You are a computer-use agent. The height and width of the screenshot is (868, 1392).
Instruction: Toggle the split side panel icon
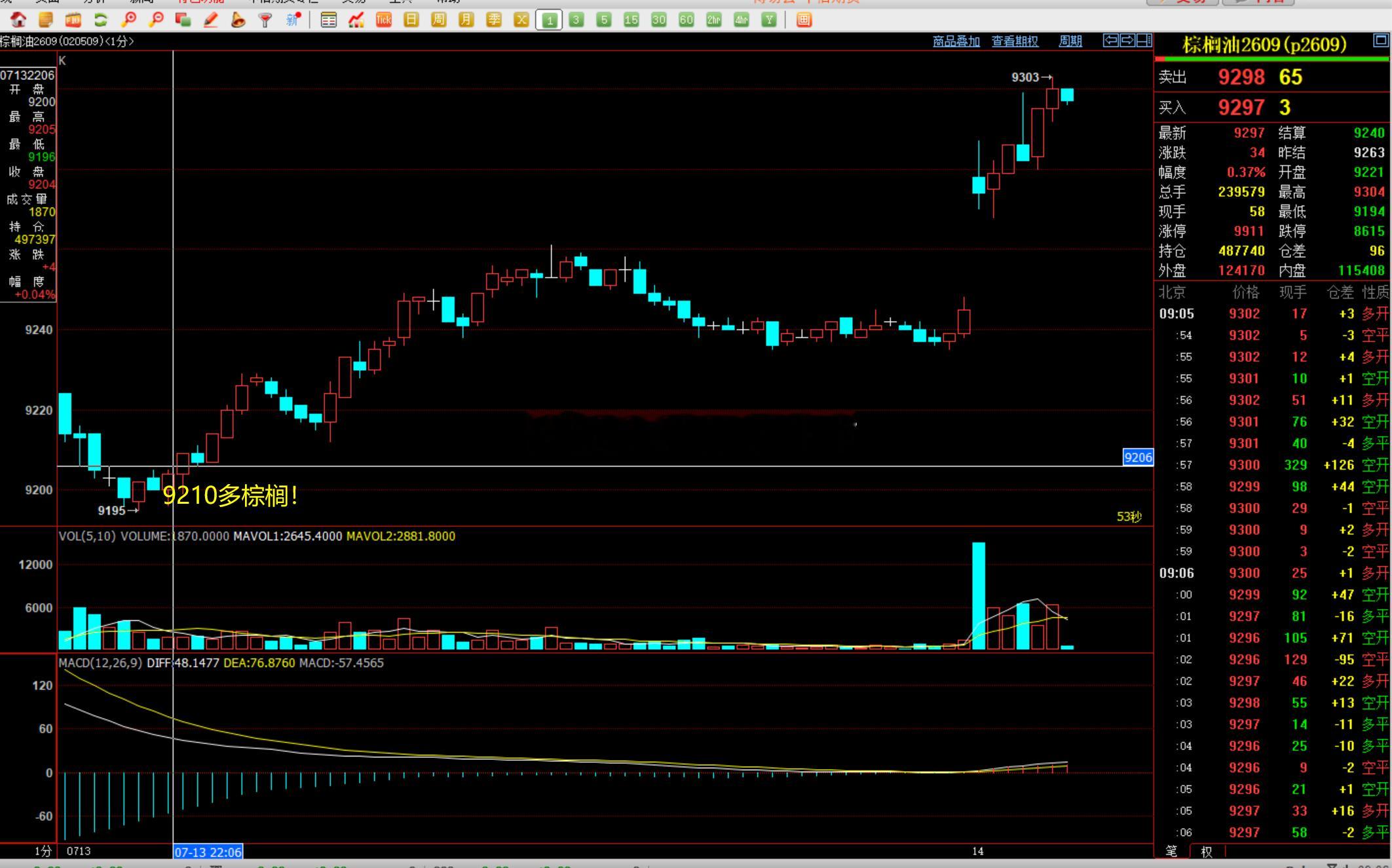click(1144, 41)
